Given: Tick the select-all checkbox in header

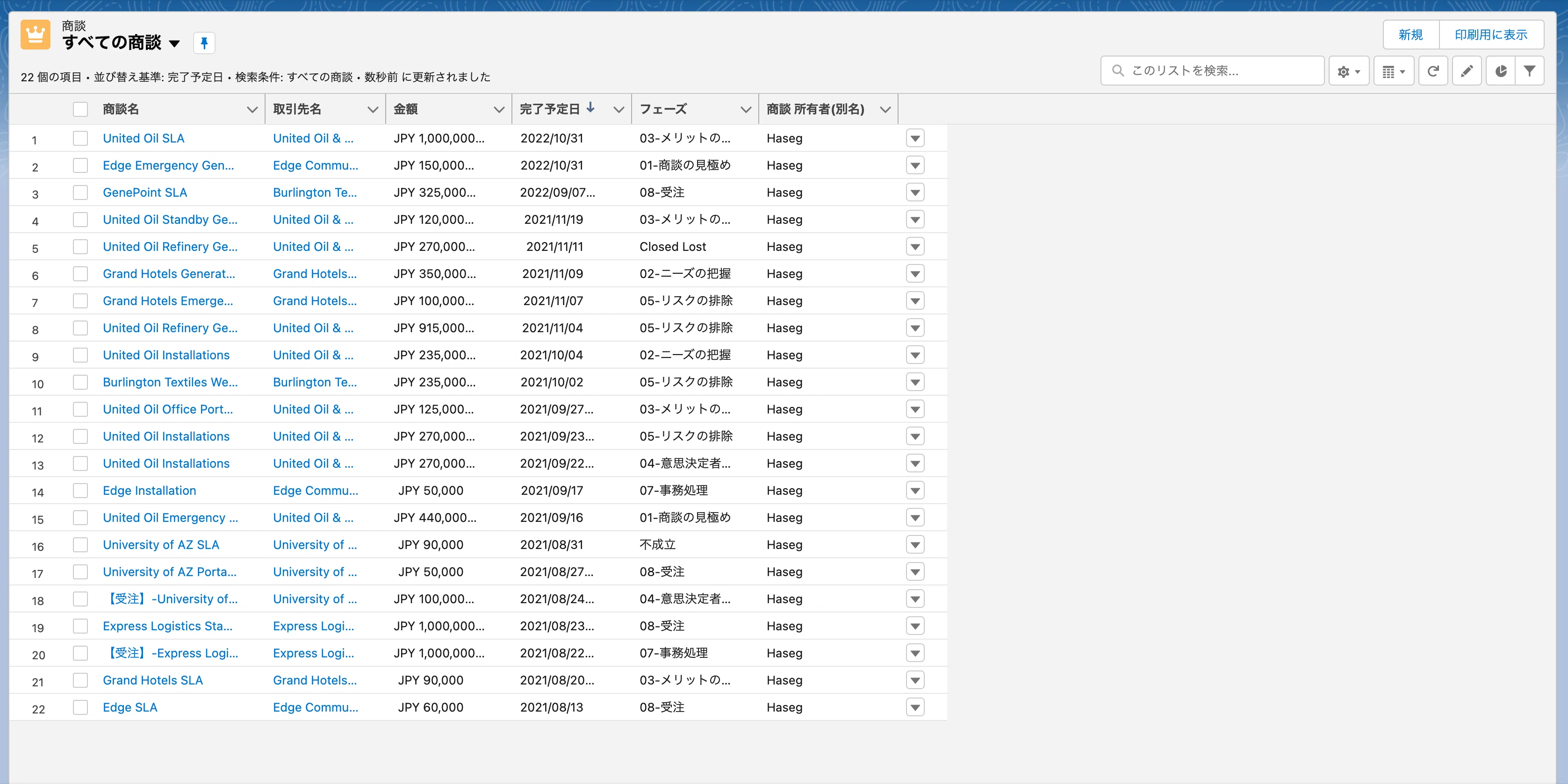Looking at the screenshot, I should pyautogui.click(x=80, y=109).
